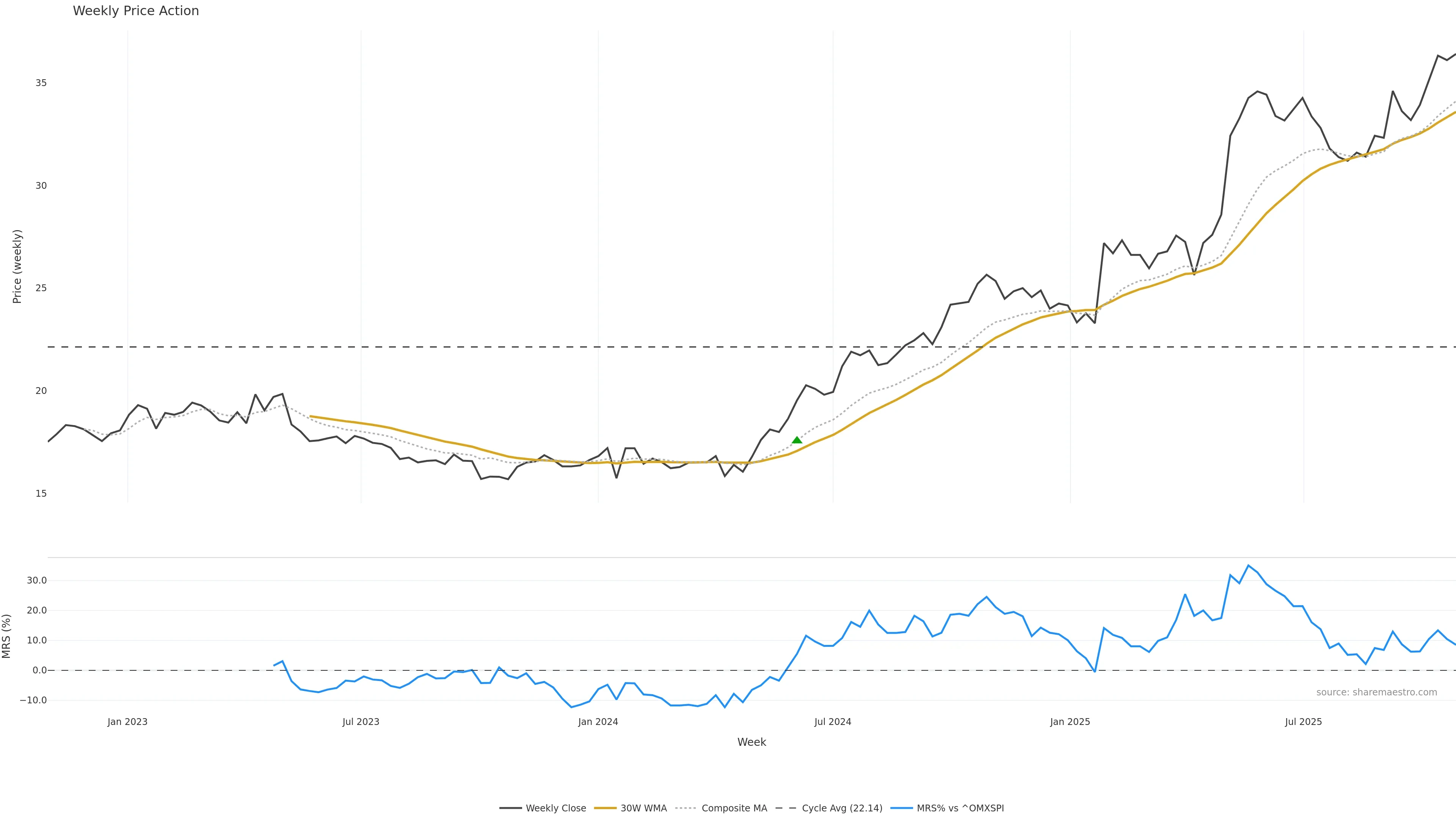Click the Weekly Price Action chart title

click(136, 11)
